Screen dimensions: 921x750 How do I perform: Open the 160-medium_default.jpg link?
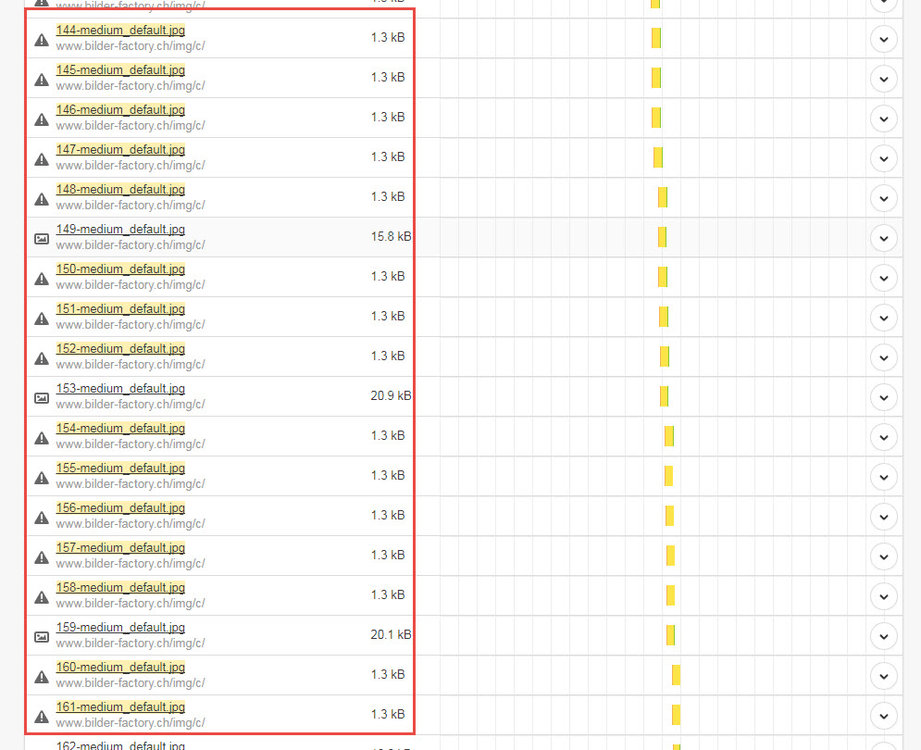[120, 667]
